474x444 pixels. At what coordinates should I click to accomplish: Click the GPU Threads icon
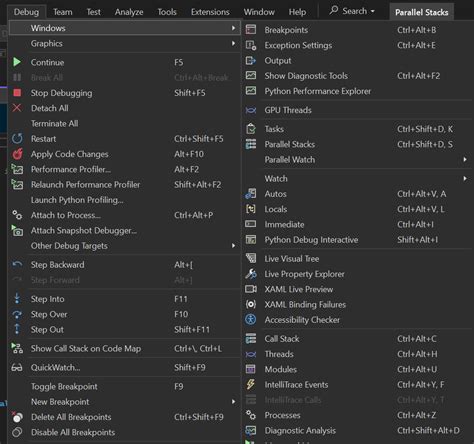point(251,110)
